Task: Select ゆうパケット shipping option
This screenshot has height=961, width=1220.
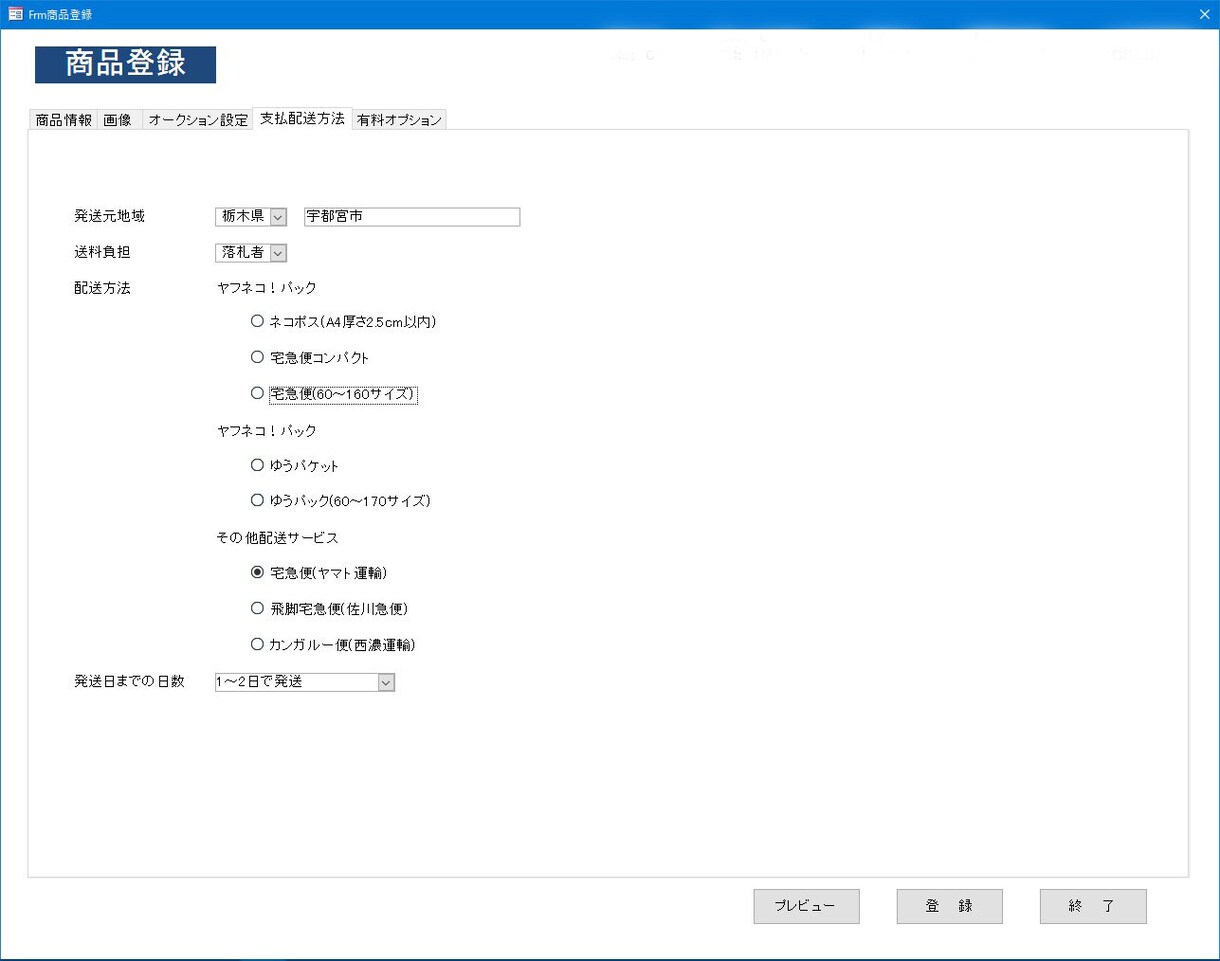Action: pos(257,465)
